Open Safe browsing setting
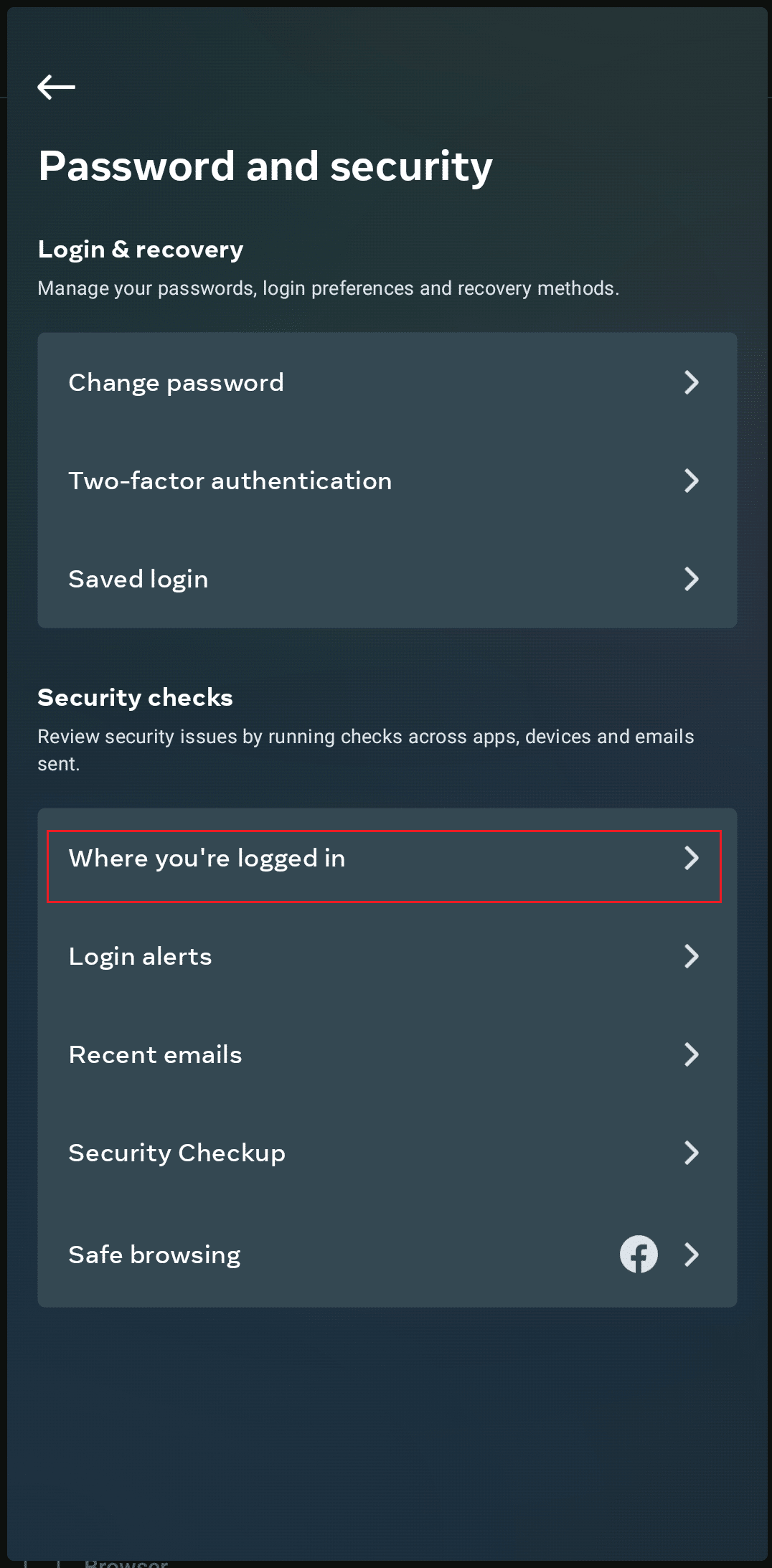Image resolution: width=772 pixels, height=1568 pixels. 387,1255
